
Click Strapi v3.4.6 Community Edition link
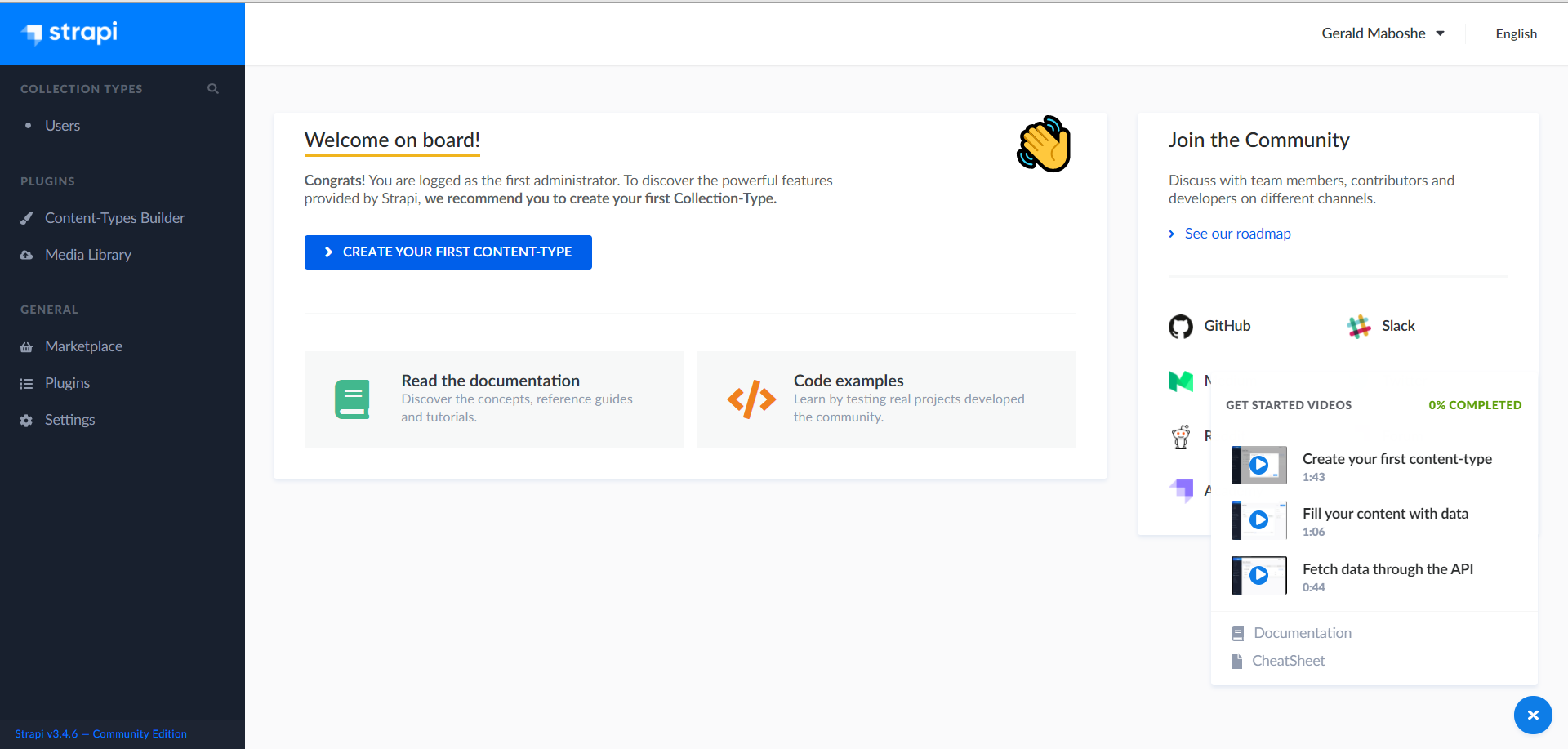pos(100,733)
